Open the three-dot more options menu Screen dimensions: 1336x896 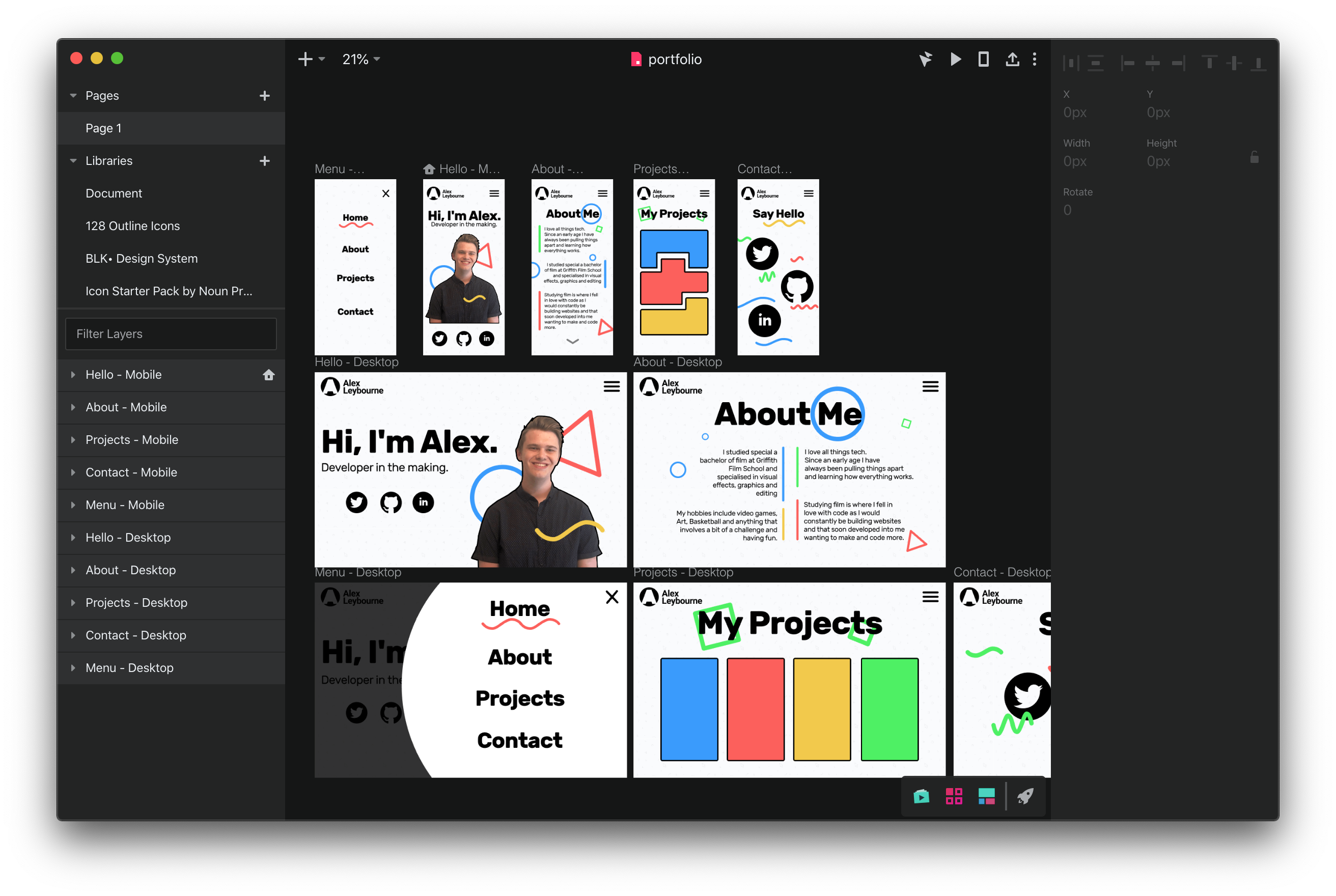pos(1034,60)
